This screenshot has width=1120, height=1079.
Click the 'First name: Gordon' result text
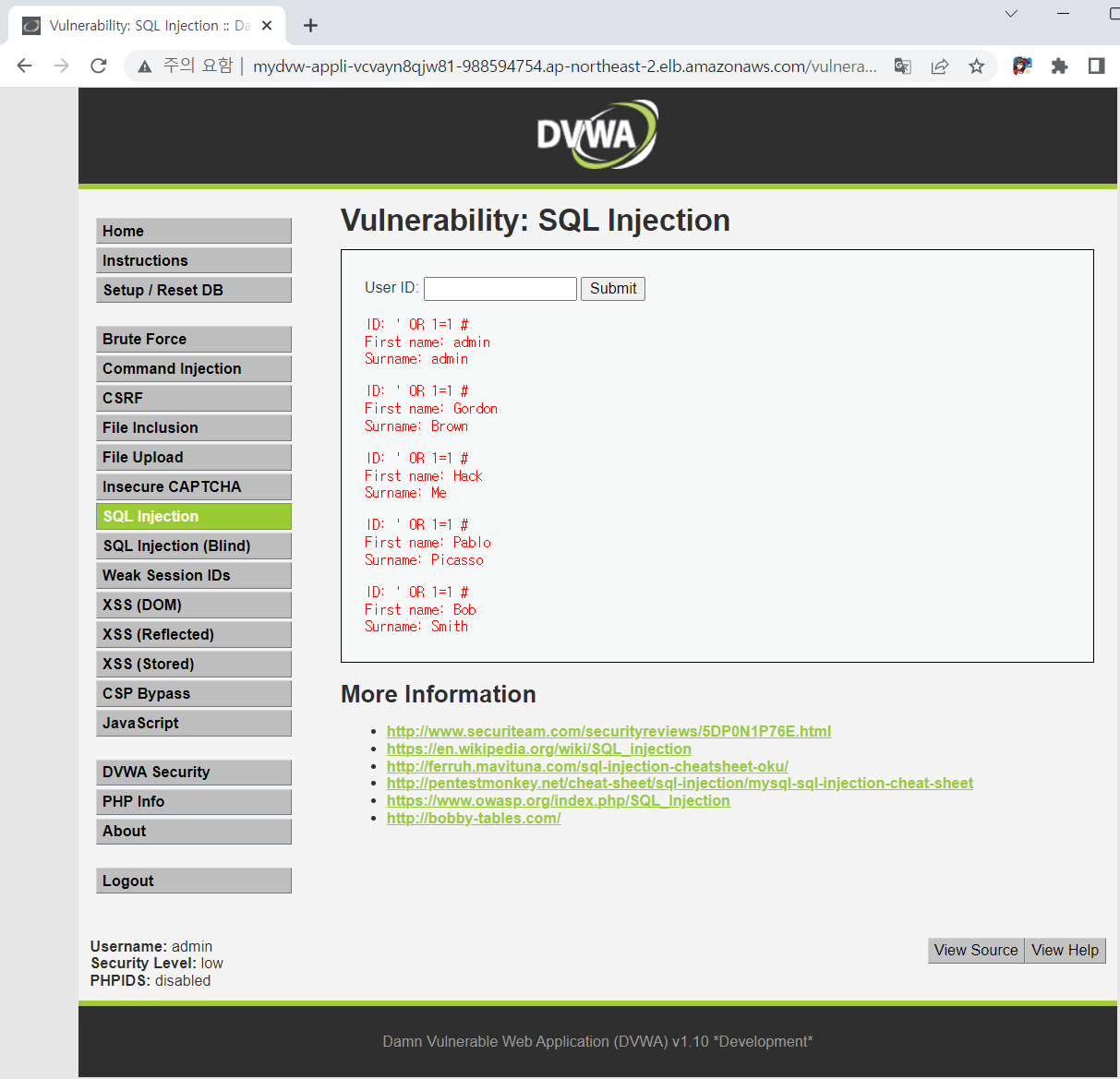[431, 409]
